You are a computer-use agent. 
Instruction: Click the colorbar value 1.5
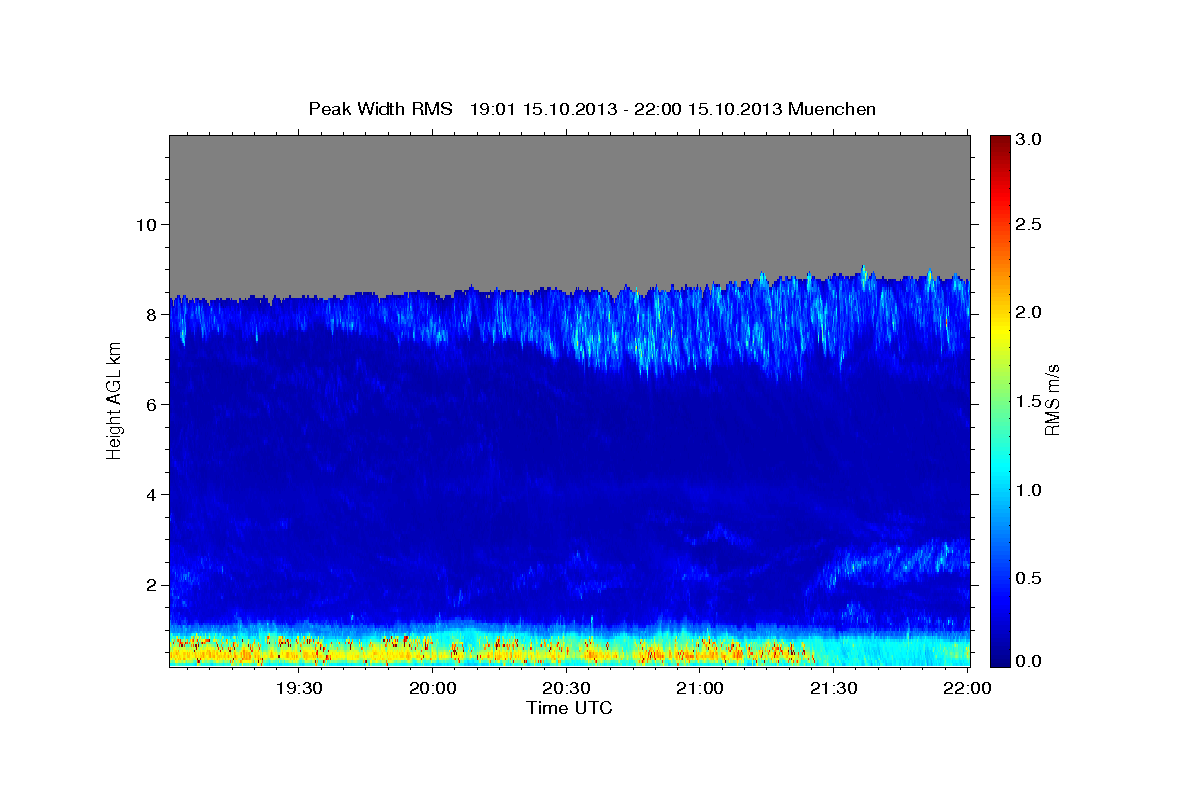(x=1027, y=401)
